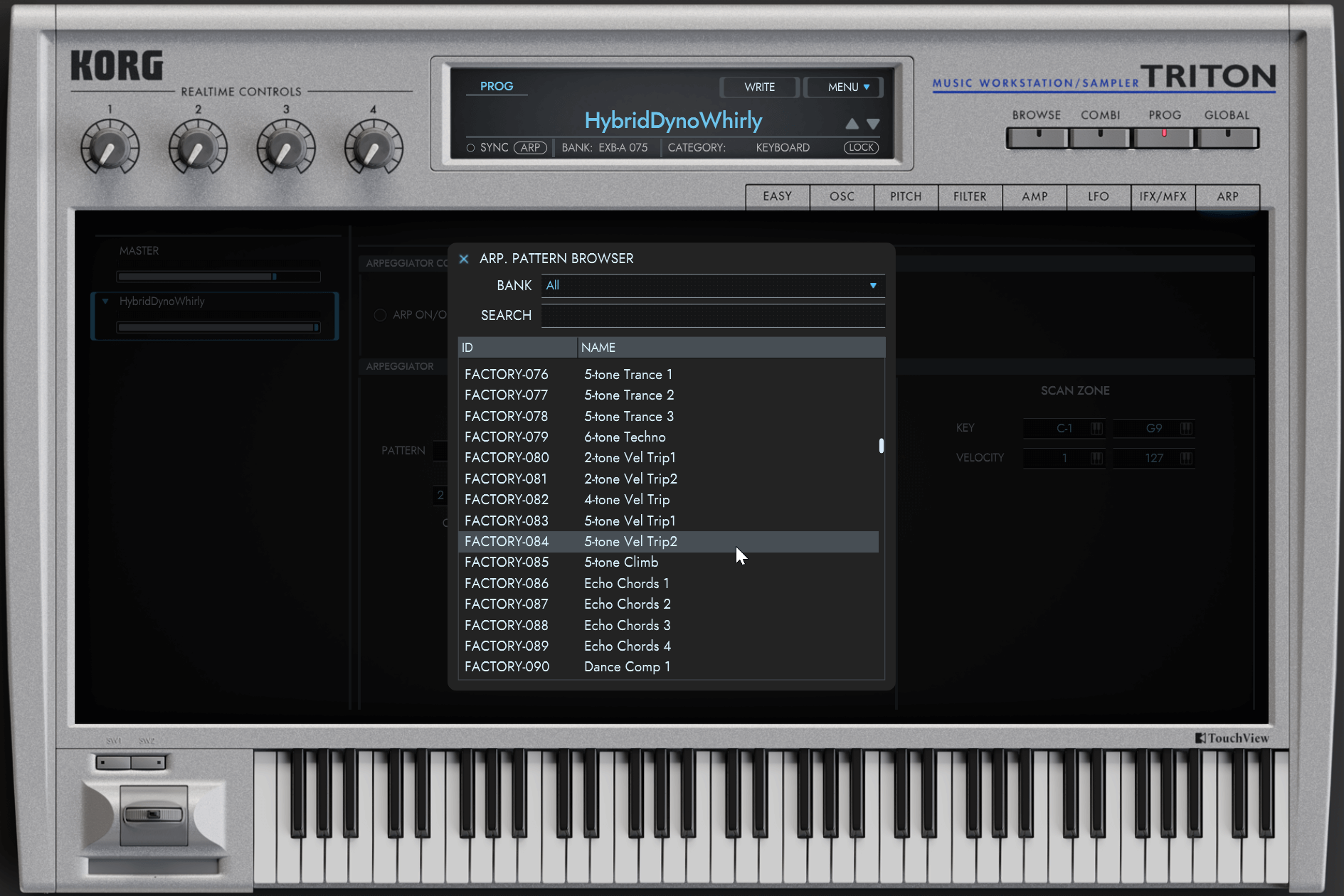Image resolution: width=1344 pixels, height=896 pixels.
Task: Click the MASTER volume slider
Action: pos(218,277)
